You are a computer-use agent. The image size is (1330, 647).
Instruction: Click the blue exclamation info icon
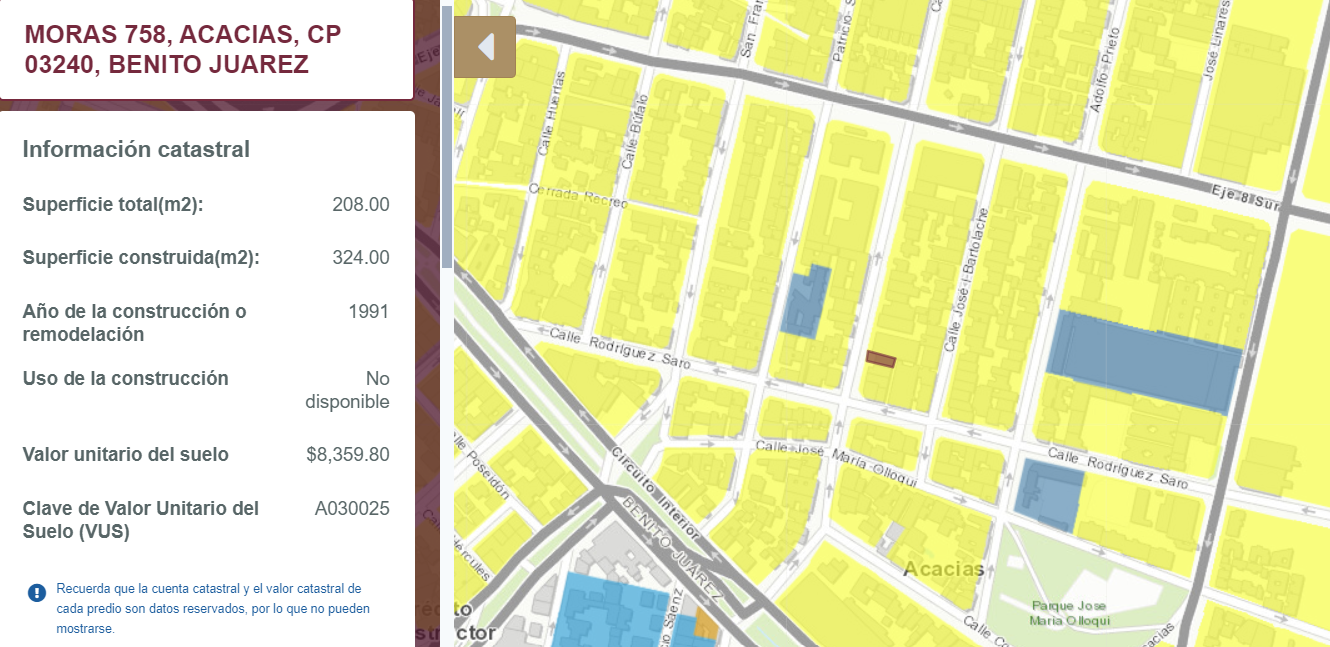click(37, 593)
